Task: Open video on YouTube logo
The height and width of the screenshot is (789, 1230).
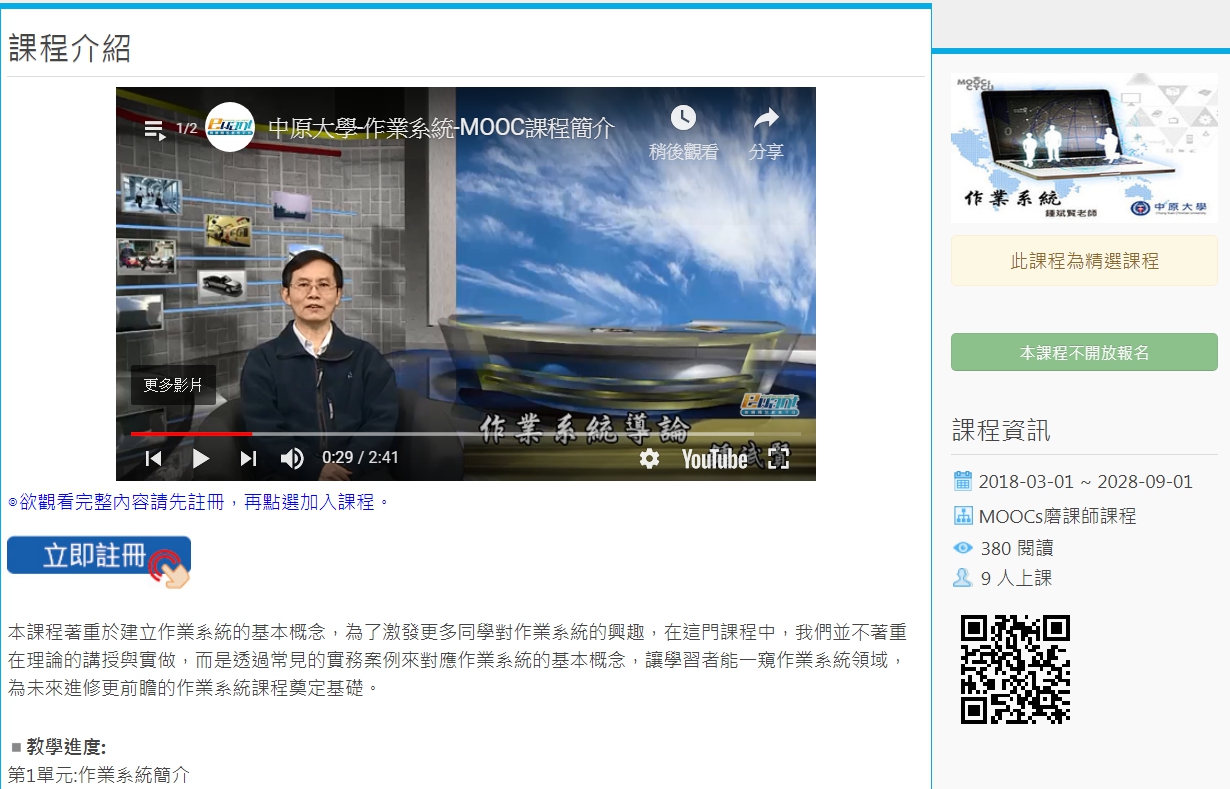Action: coord(714,459)
